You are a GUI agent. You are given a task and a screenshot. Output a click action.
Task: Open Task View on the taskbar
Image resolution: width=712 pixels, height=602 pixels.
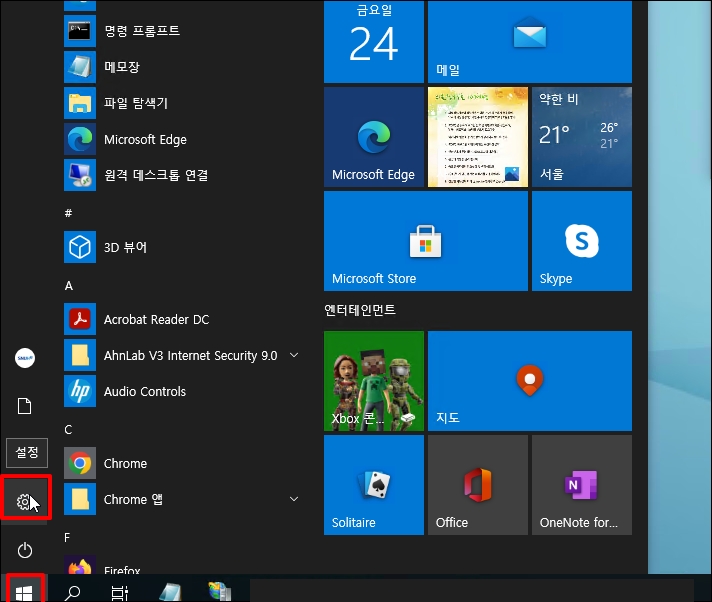[x=119, y=592]
